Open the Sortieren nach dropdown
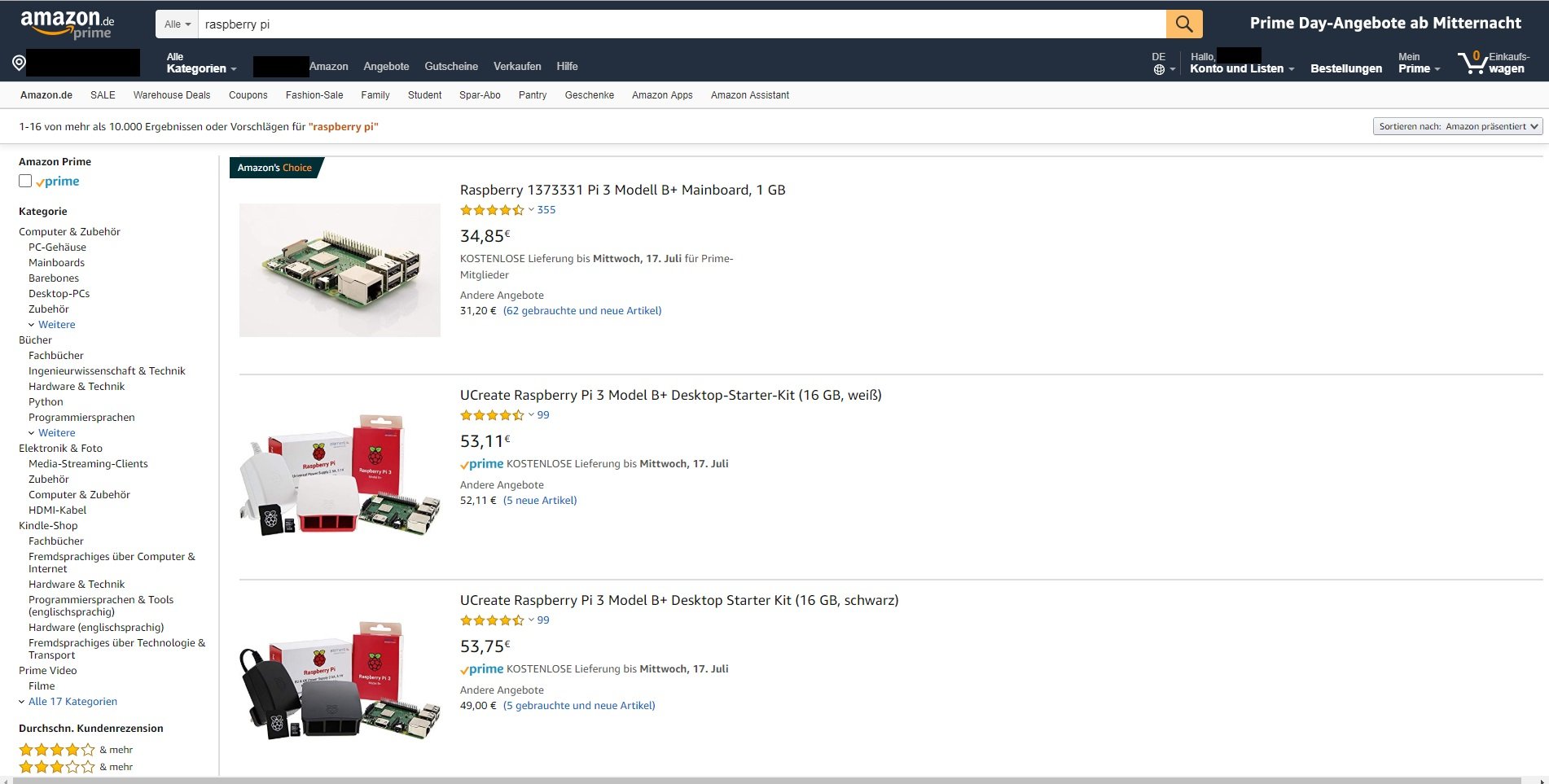 pyautogui.click(x=1457, y=126)
